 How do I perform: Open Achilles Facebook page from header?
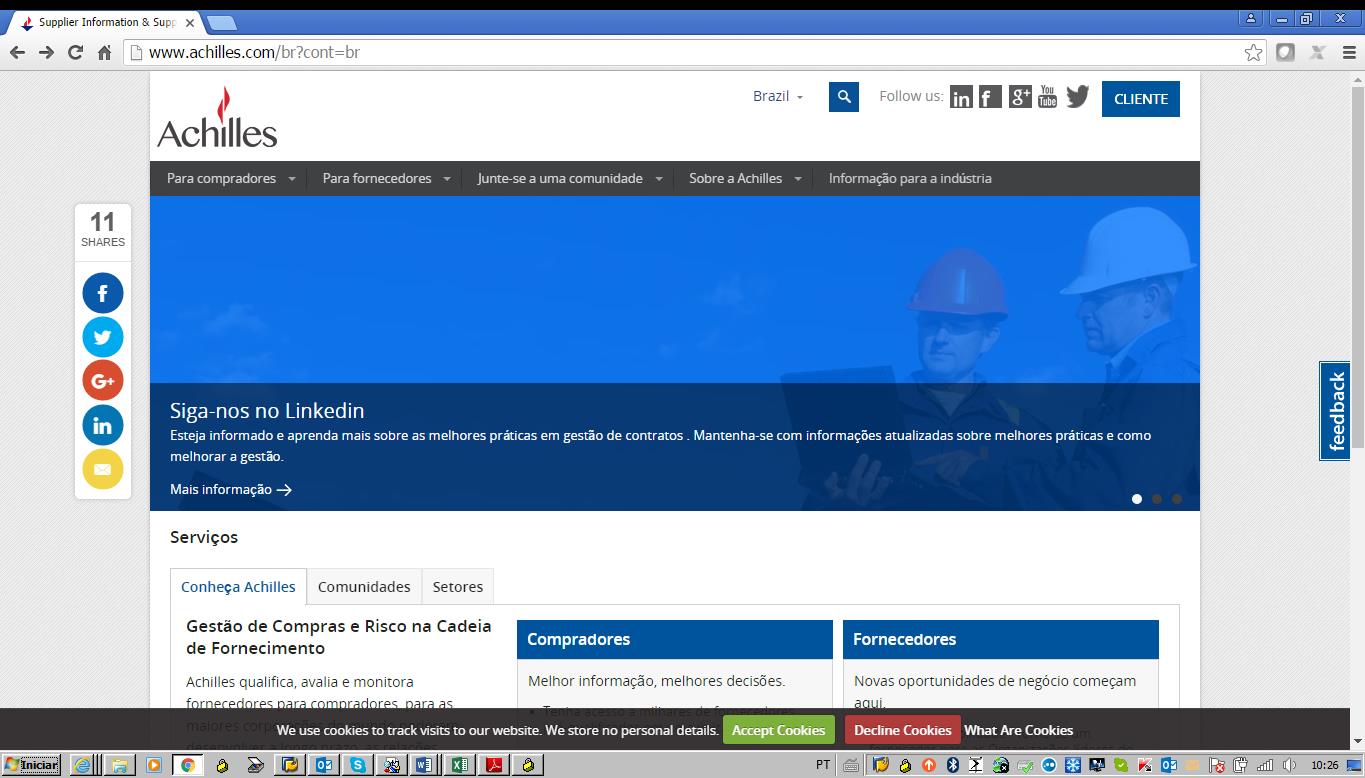pos(990,97)
